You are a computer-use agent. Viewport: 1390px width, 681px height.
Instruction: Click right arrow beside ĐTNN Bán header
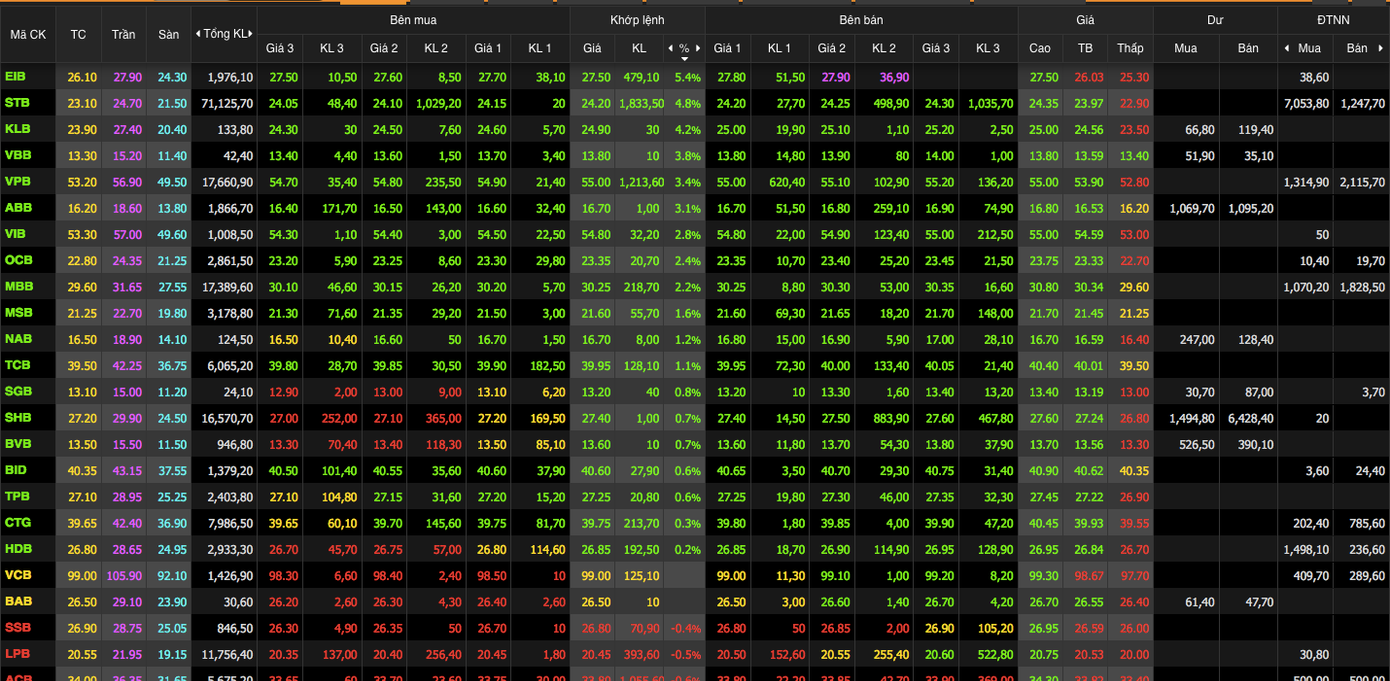(1381, 48)
